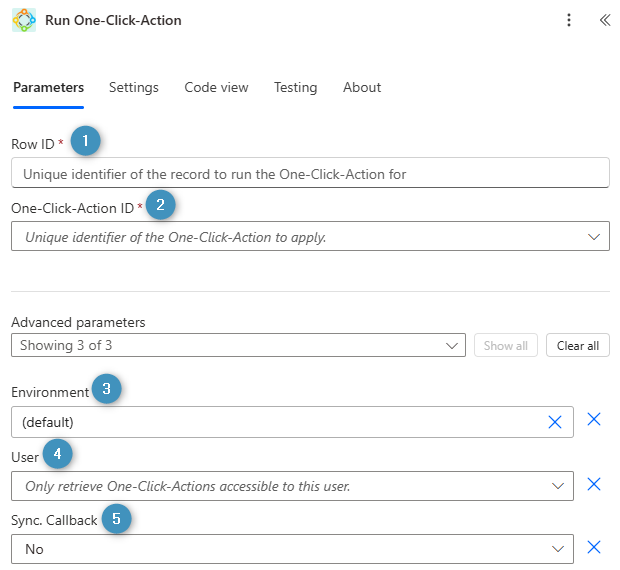
Task: Click the Run One-Click-Action connector icon
Action: (x=24, y=20)
